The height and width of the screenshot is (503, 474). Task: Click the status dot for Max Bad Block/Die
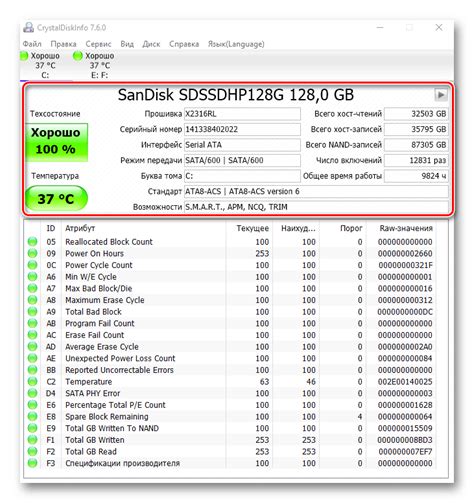[x=32, y=288]
